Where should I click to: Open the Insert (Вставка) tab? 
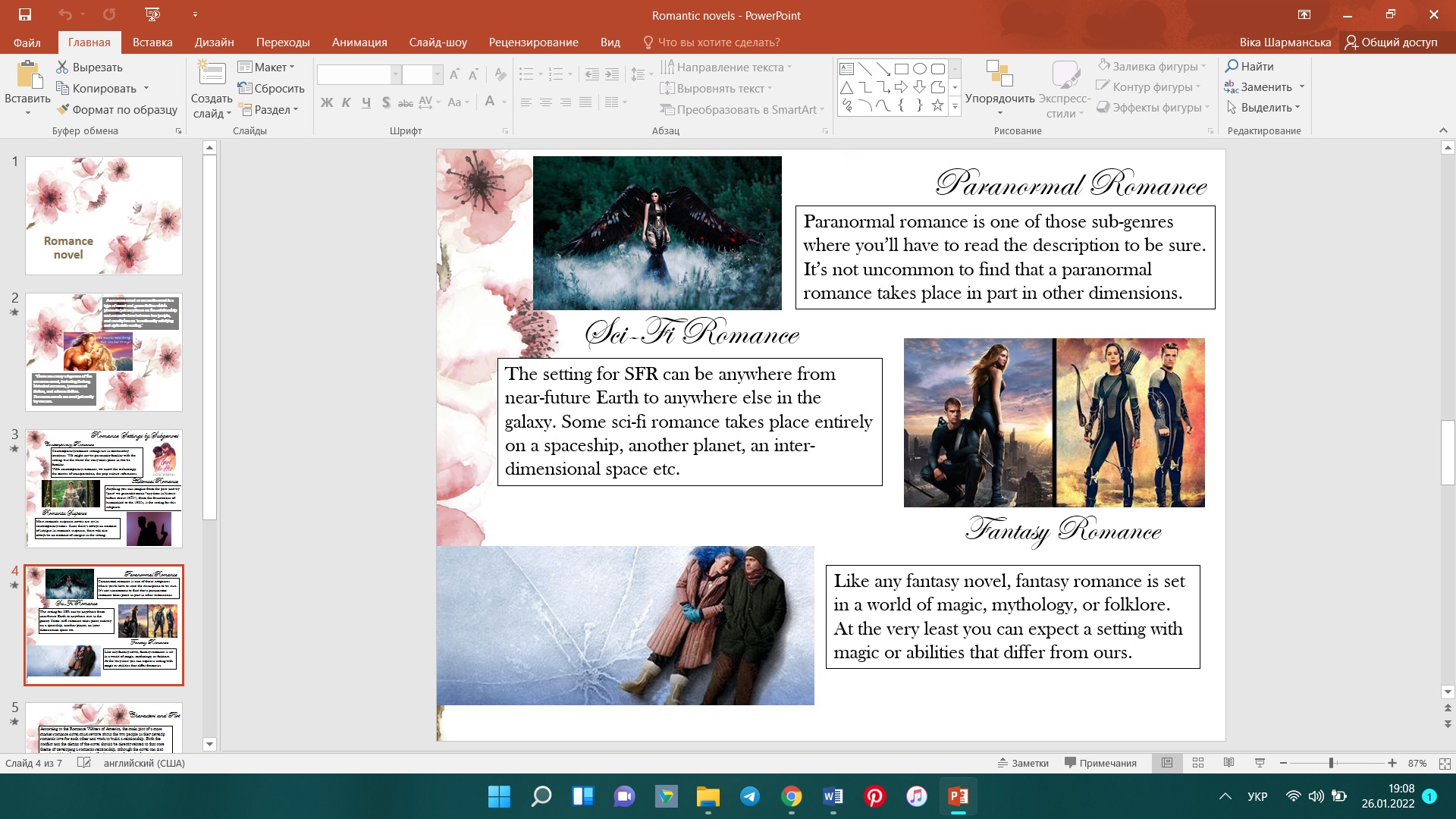pos(152,42)
